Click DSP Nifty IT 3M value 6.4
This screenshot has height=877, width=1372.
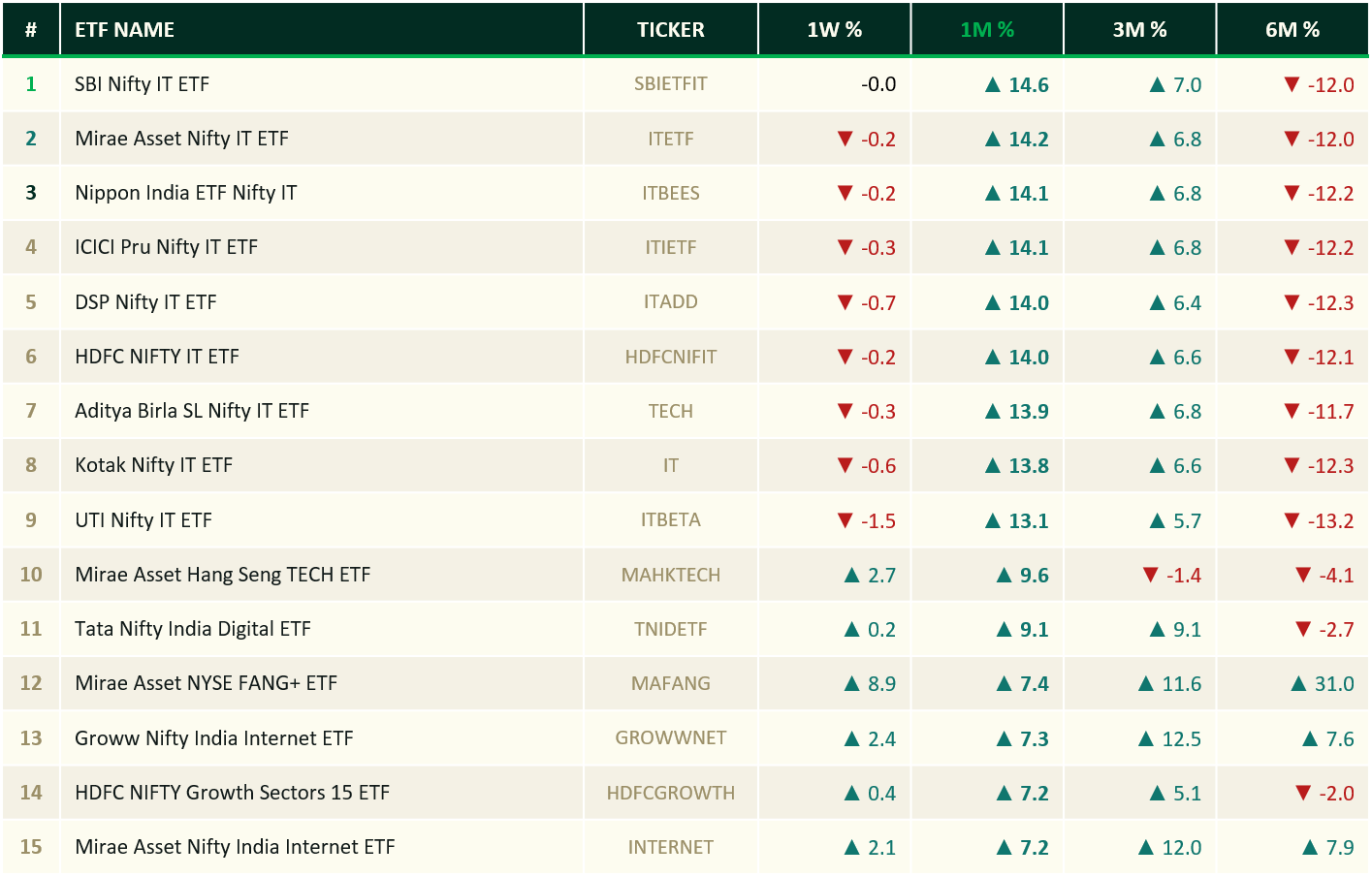coord(1175,302)
